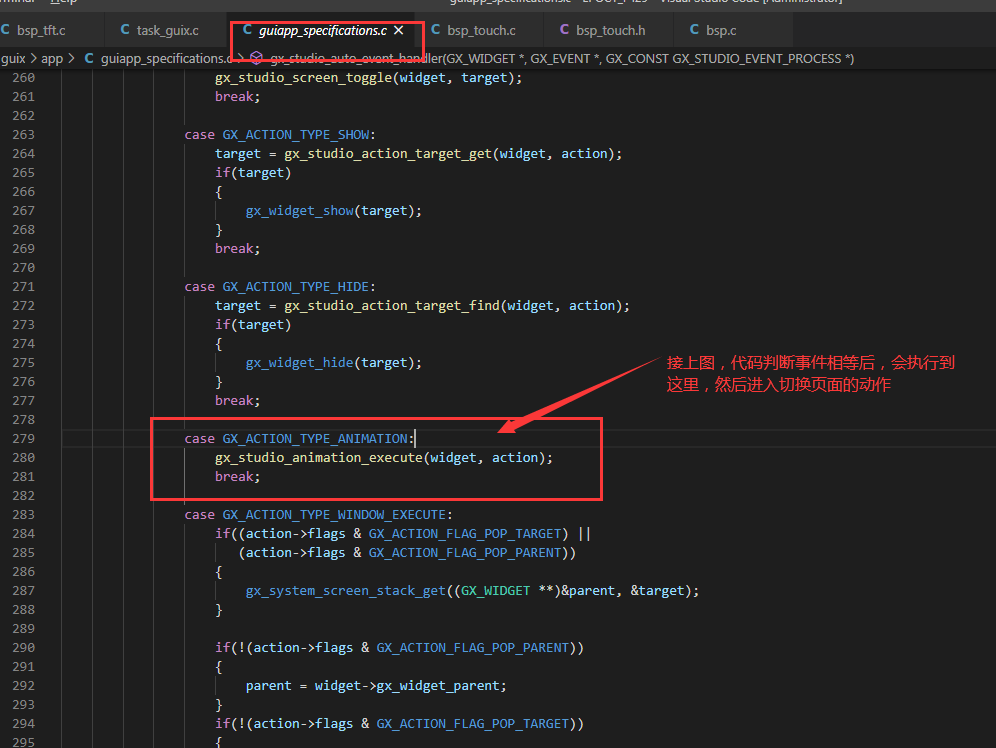Click 'gx_widget_show' call
Viewport: 996px width, 748px height.
299,211
